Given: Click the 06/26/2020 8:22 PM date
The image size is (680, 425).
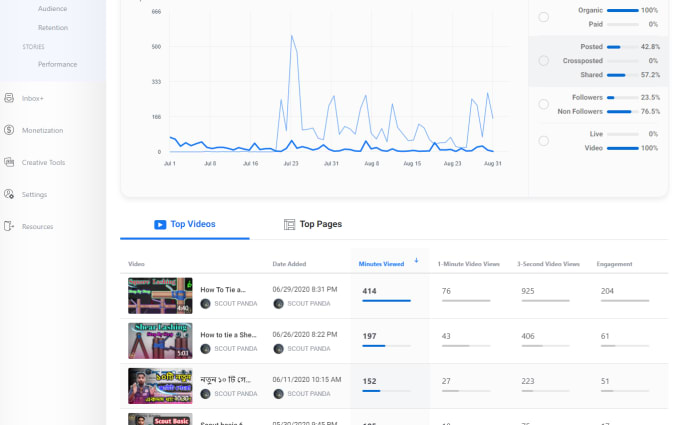Looking at the screenshot, I should click(305, 334).
